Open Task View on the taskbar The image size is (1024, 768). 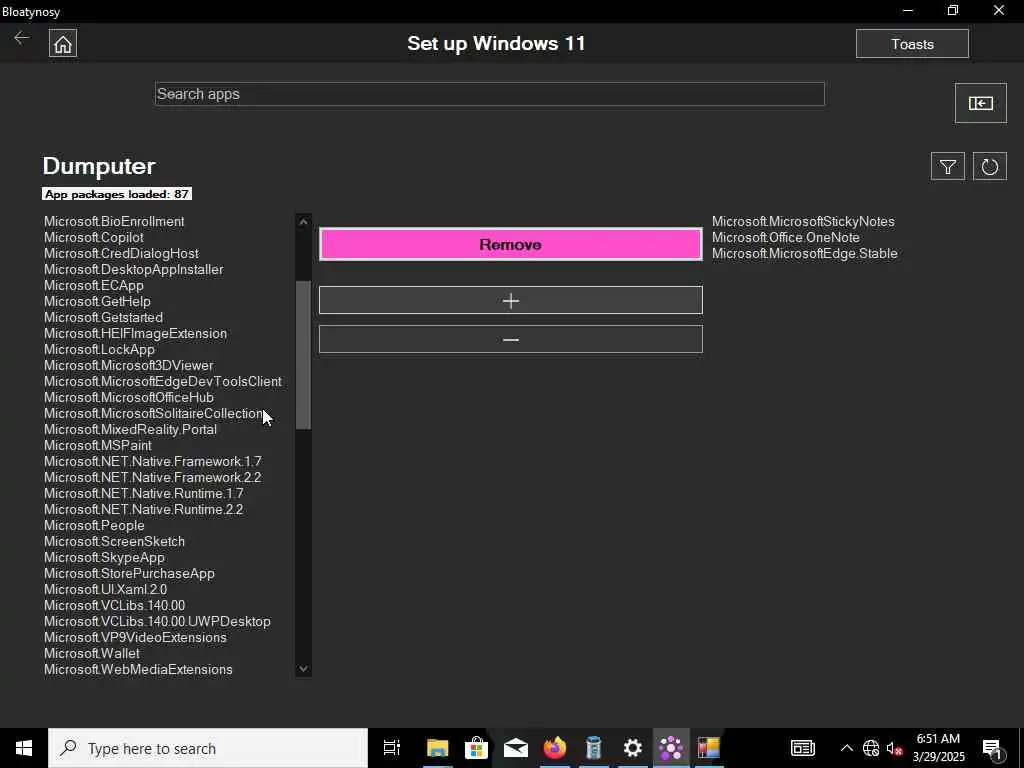391,748
